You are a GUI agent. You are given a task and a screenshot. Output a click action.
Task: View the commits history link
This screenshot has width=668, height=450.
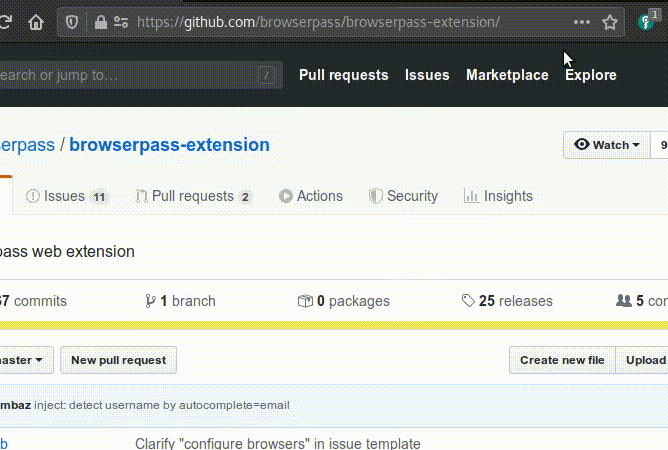[33, 301]
